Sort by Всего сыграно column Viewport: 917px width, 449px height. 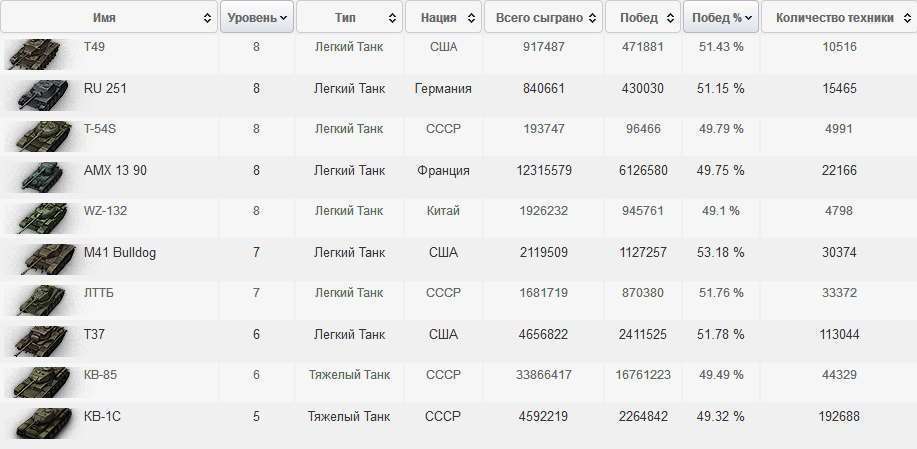pyautogui.click(x=542, y=17)
